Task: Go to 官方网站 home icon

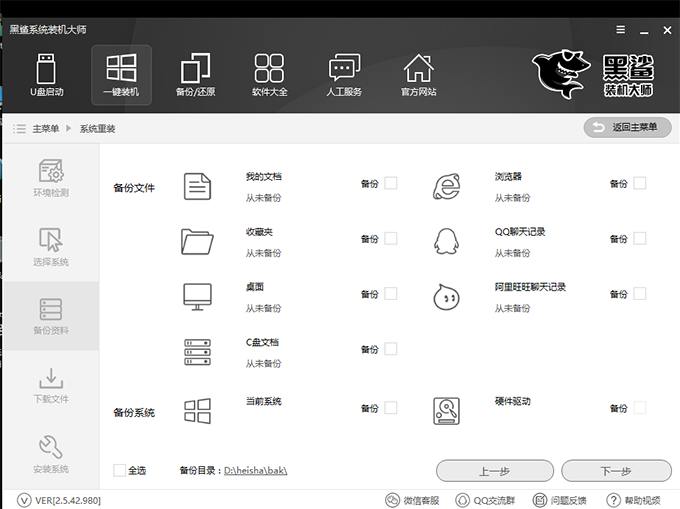Action: [x=418, y=75]
